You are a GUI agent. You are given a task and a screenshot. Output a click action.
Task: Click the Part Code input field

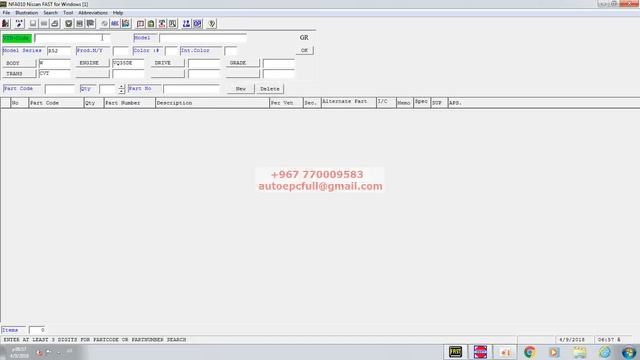pyautogui.click(x=60, y=89)
